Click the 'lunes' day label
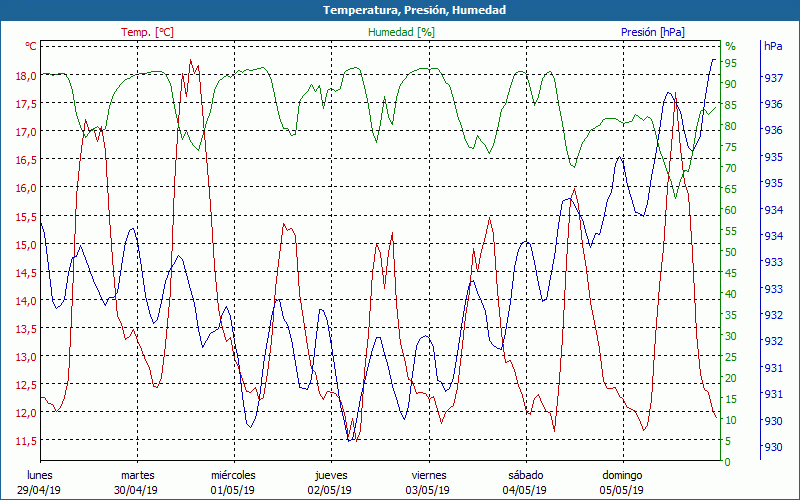 coord(40,476)
